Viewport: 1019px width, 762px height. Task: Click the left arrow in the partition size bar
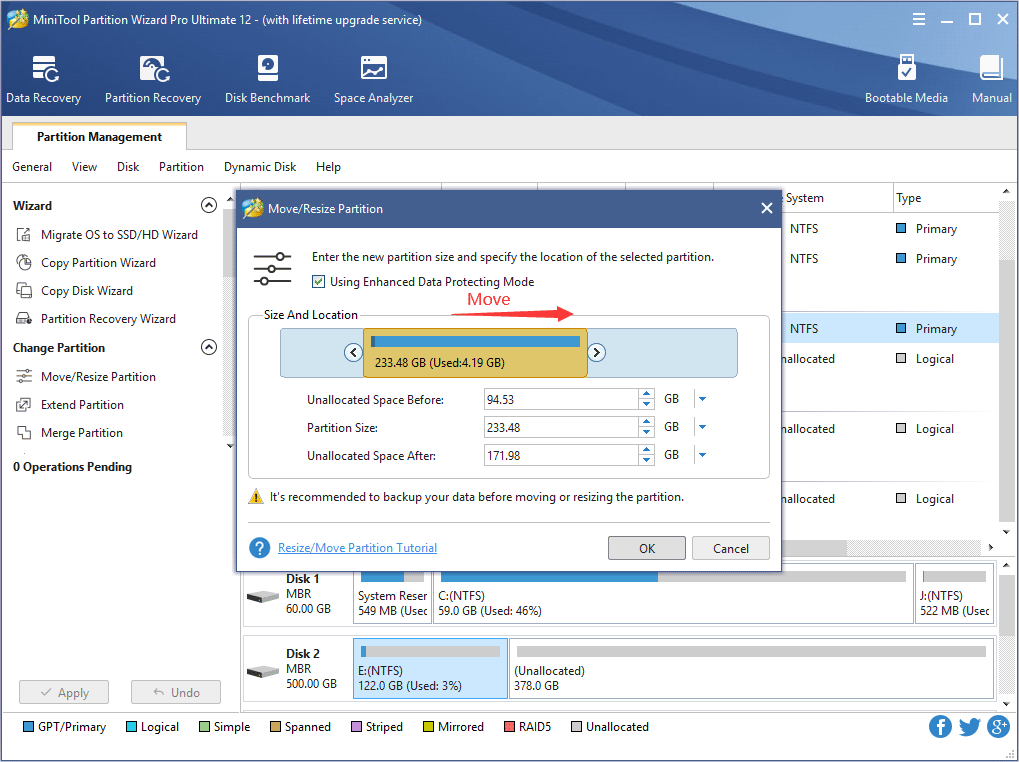coord(352,352)
